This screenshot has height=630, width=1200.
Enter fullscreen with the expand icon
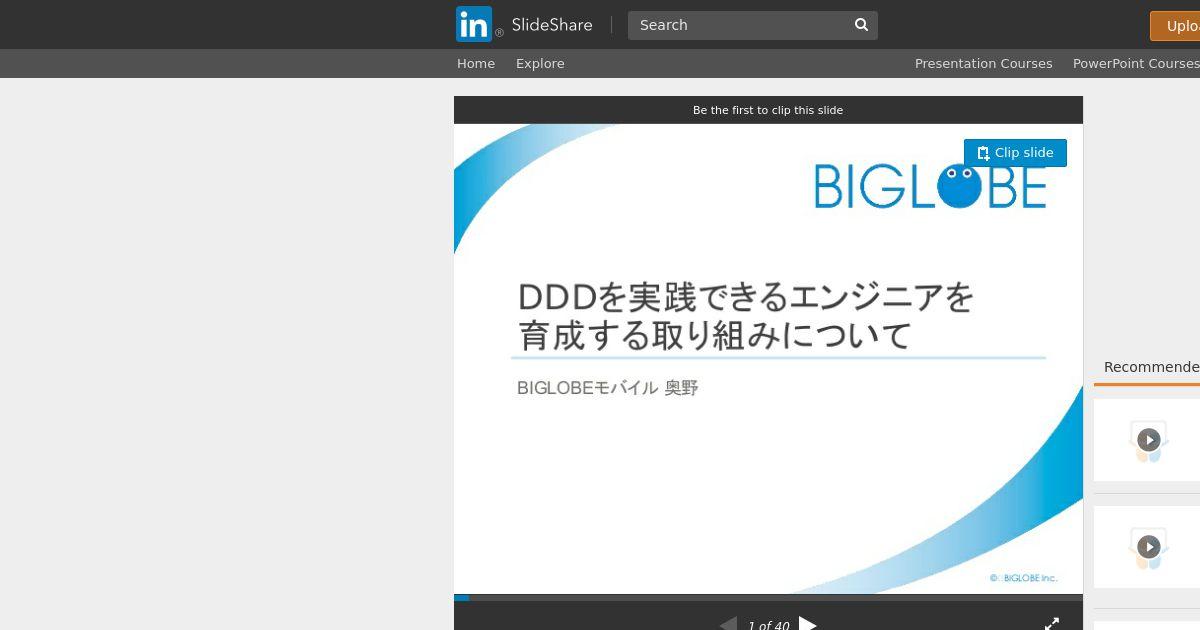1052,624
